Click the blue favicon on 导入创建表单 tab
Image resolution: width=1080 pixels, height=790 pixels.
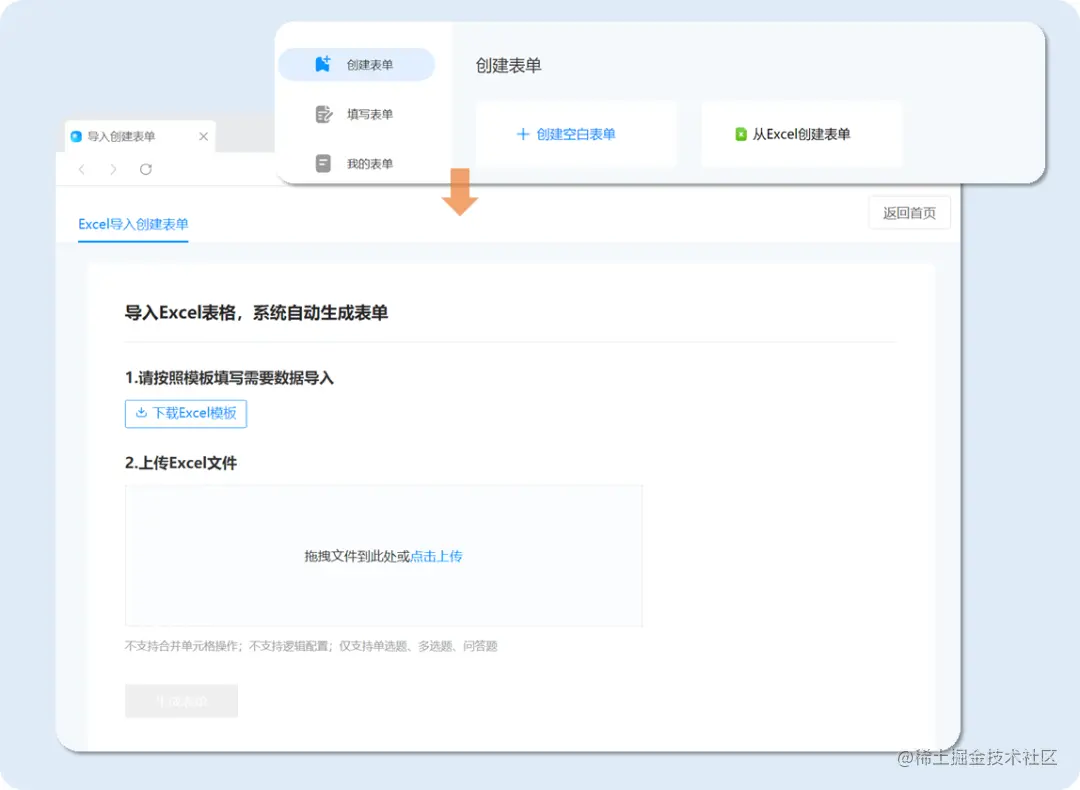pyautogui.click(x=76, y=136)
